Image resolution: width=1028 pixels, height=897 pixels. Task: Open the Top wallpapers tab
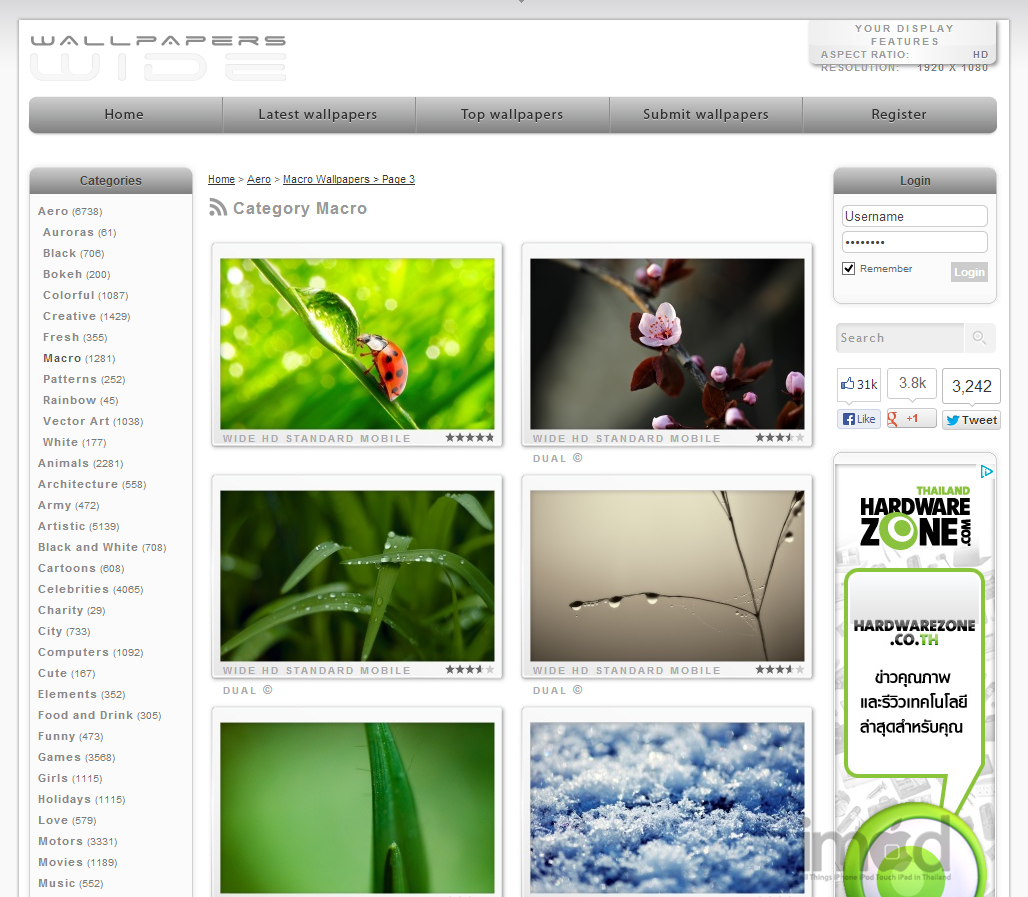coord(512,114)
